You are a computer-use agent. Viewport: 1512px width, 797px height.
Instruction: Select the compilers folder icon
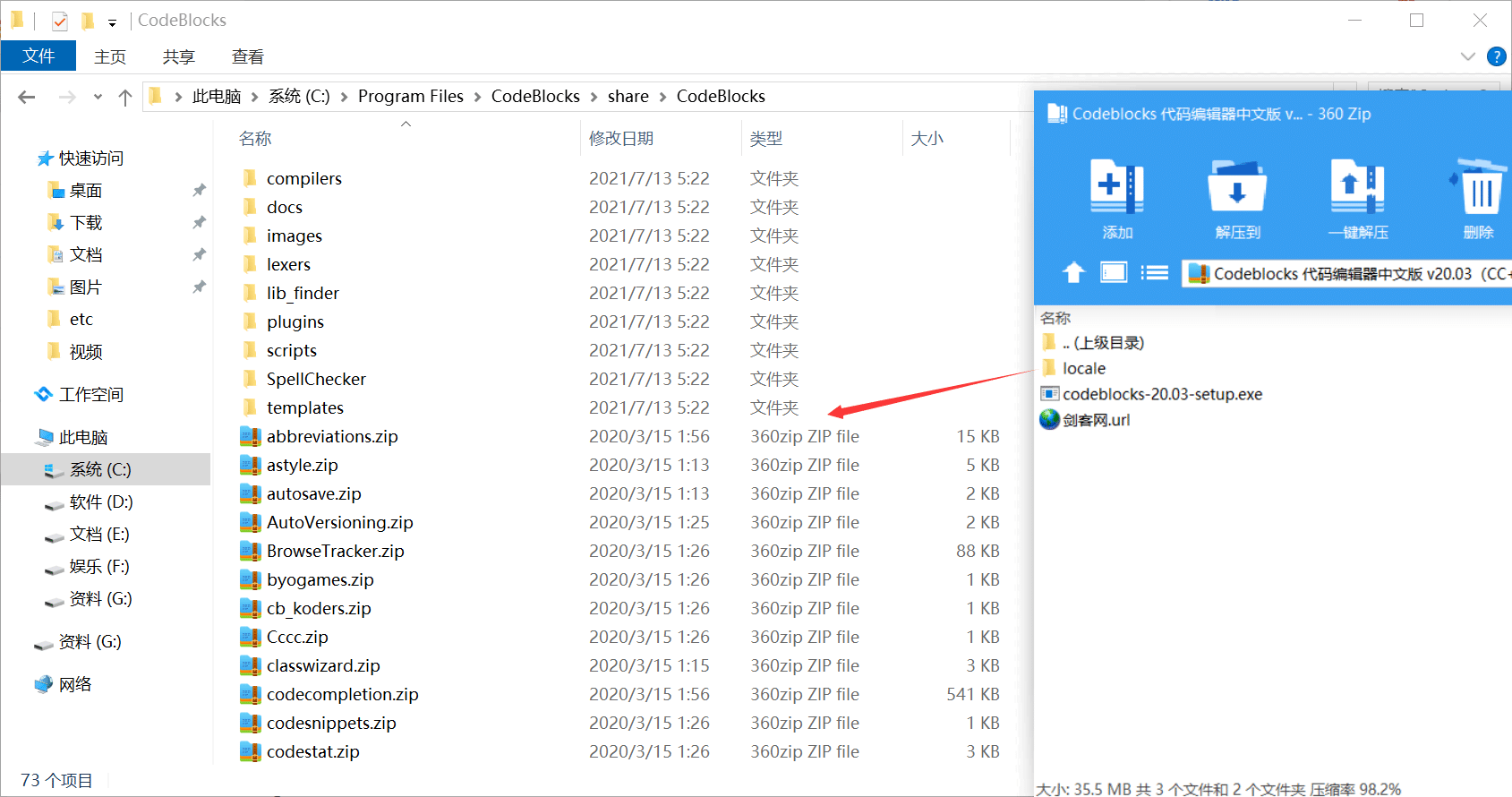251,178
